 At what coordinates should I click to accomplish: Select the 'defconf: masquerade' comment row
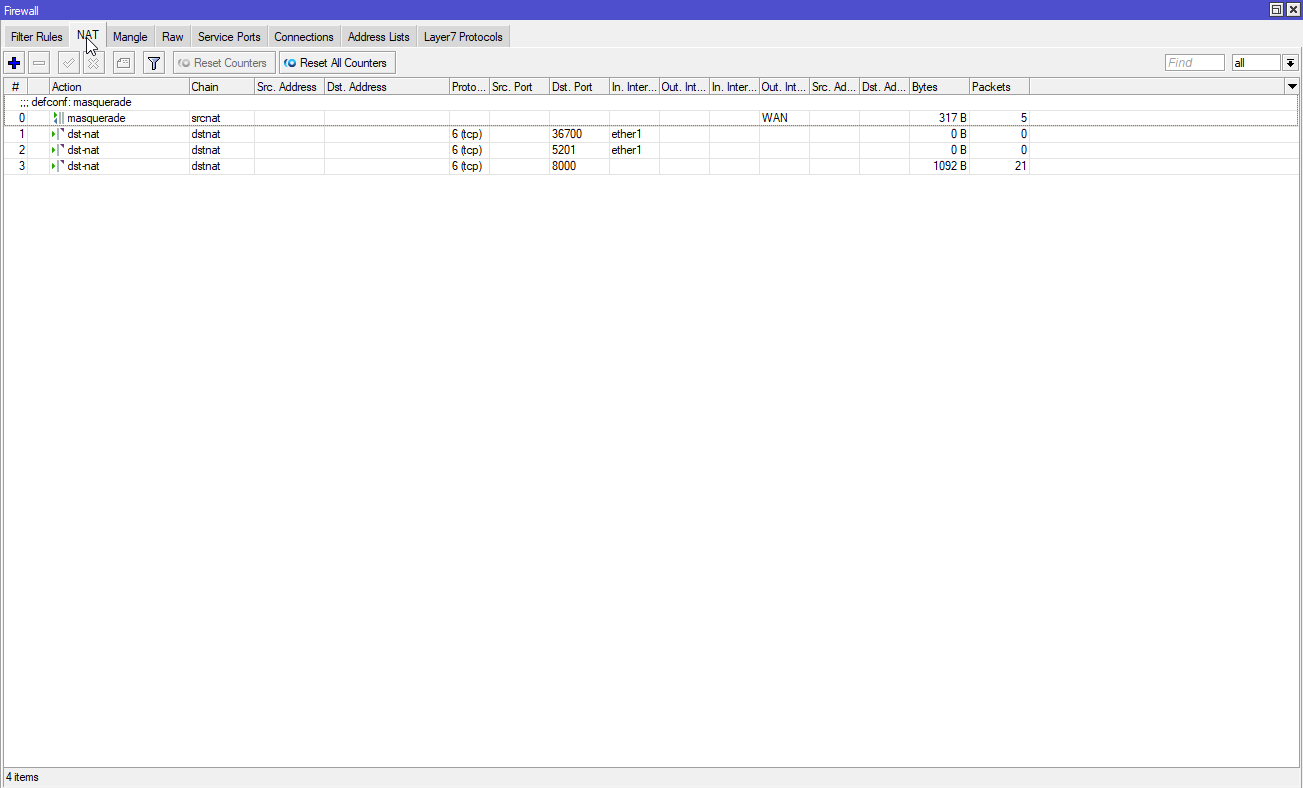(x=651, y=102)
